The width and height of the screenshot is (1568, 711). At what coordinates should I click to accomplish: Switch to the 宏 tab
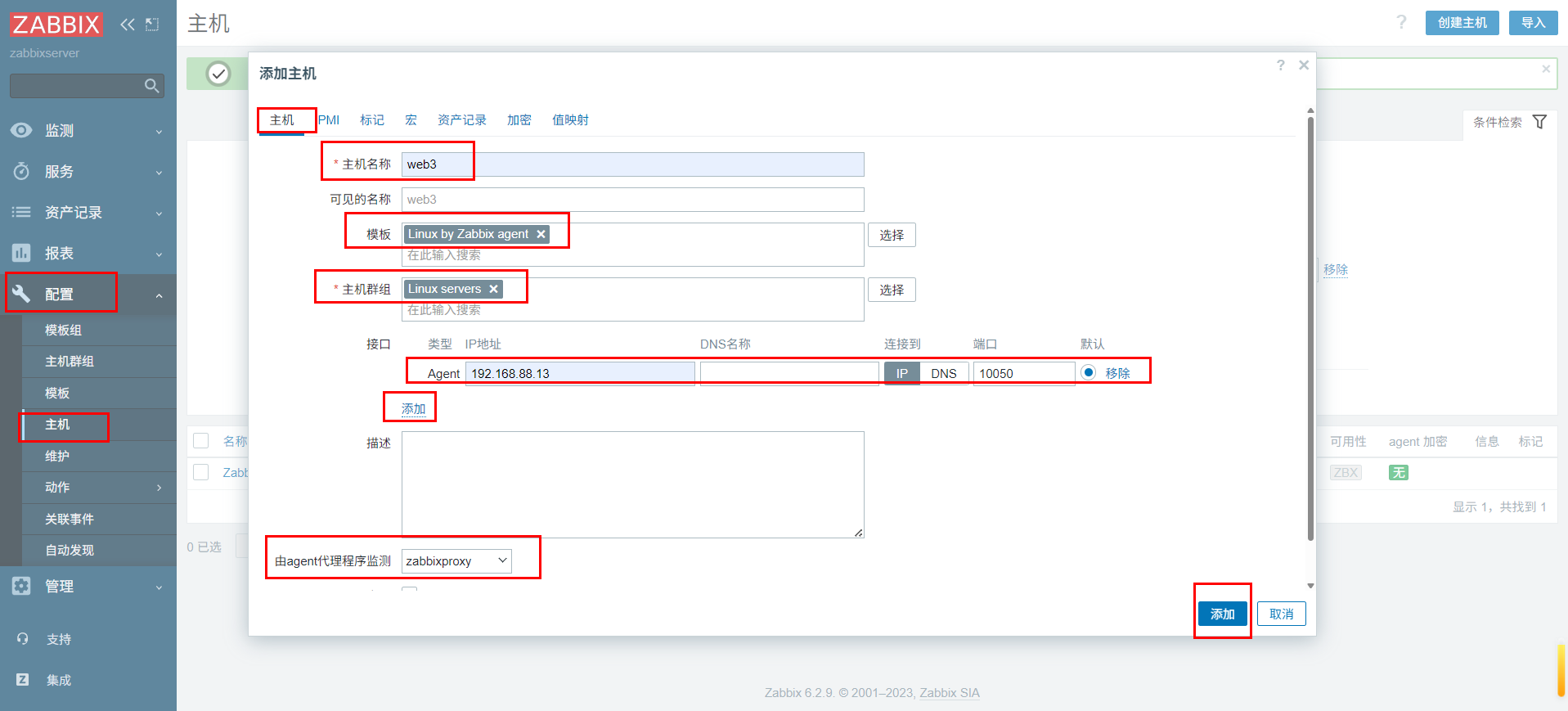pyautogui.click(x=411, y=120)
